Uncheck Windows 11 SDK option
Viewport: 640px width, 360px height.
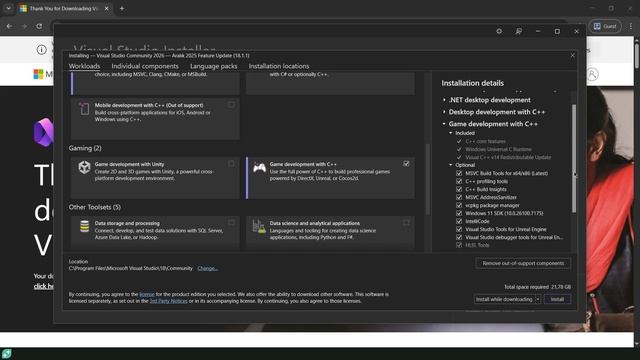point(459,213)
